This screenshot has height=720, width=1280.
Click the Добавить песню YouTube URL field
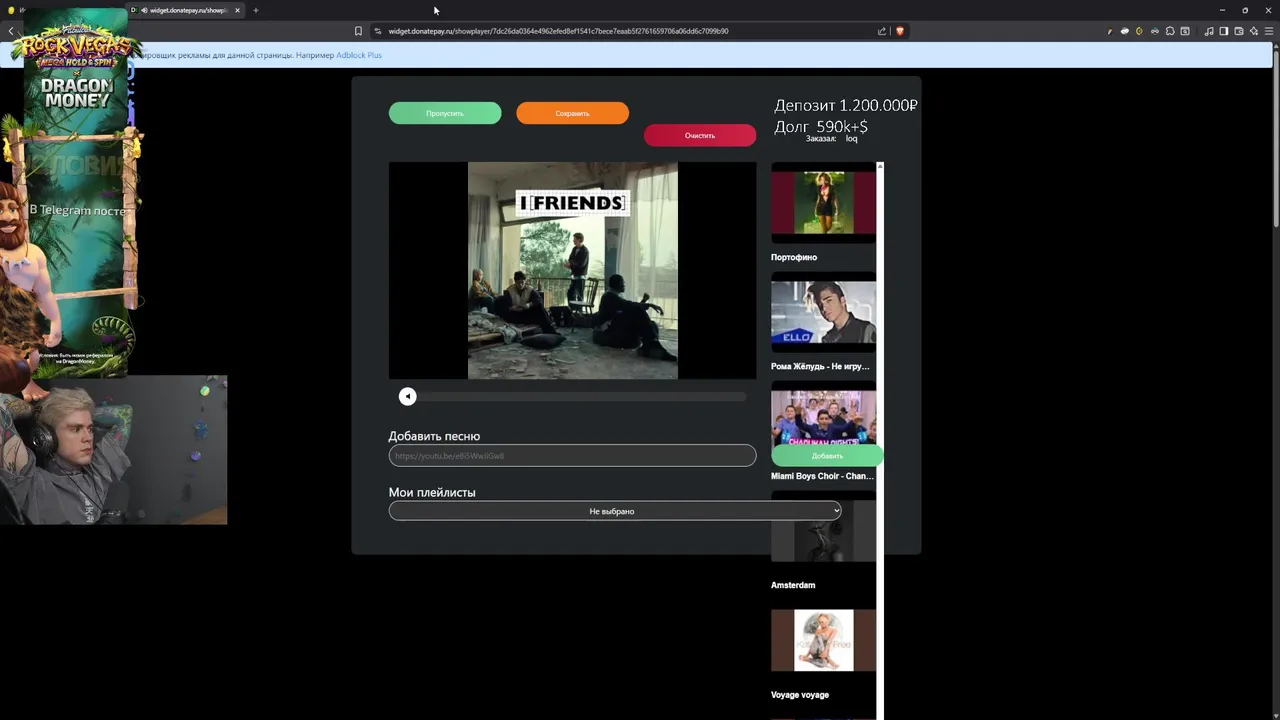point(572,456)
